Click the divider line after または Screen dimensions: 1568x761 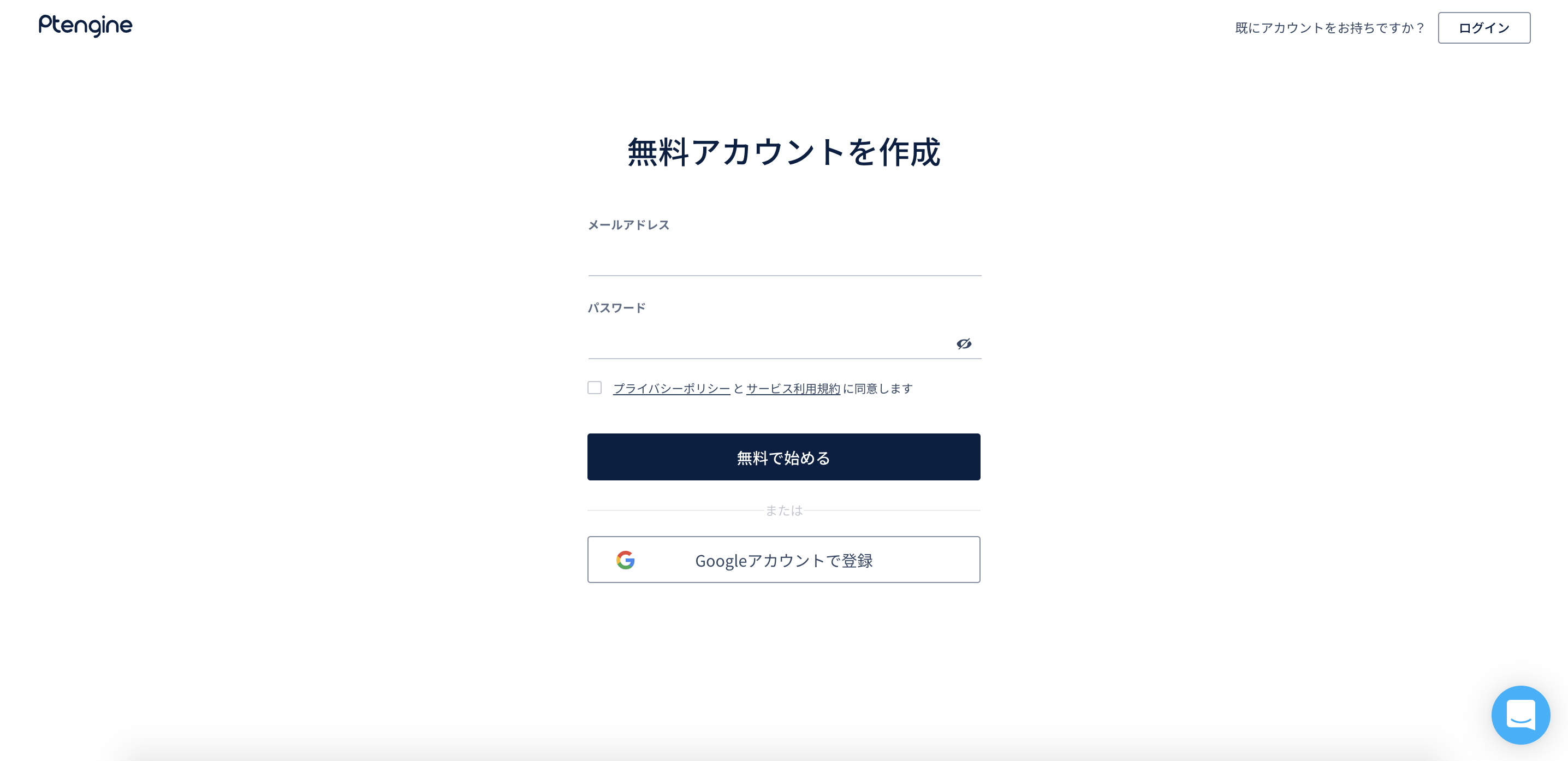(x=893, y=510)
